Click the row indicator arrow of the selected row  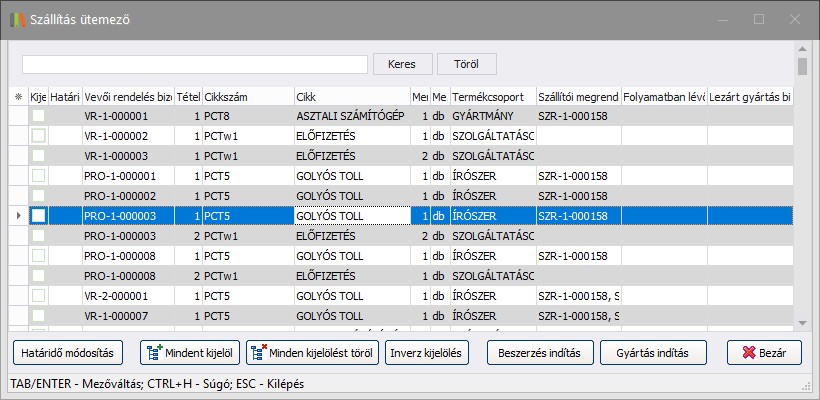click(18, 215)
